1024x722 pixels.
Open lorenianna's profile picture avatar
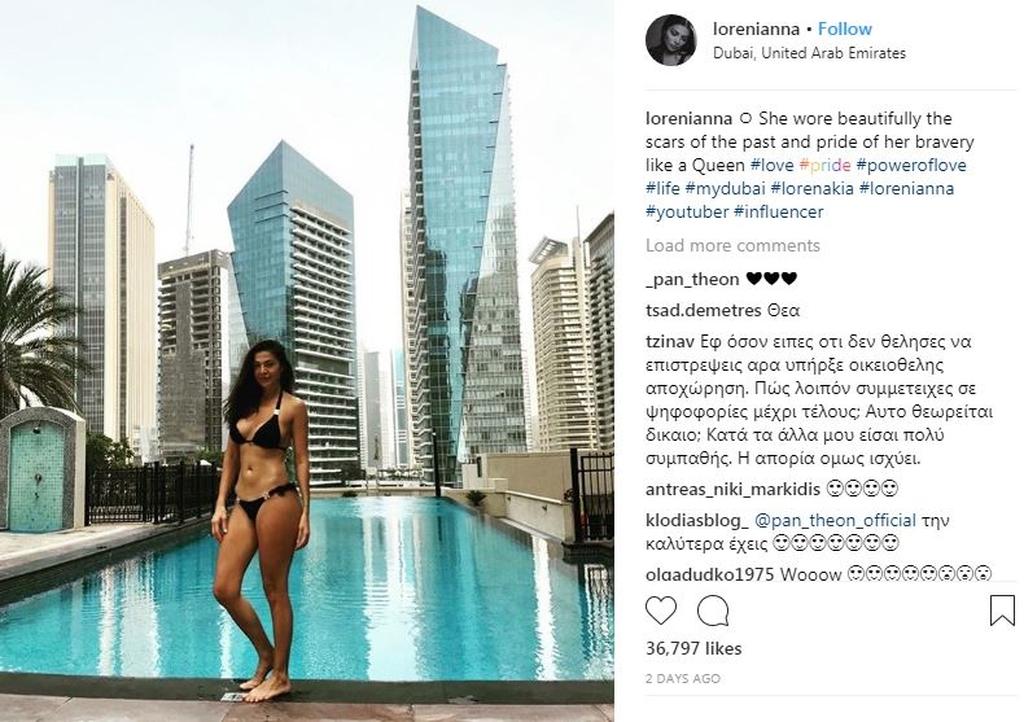point(671,40)
